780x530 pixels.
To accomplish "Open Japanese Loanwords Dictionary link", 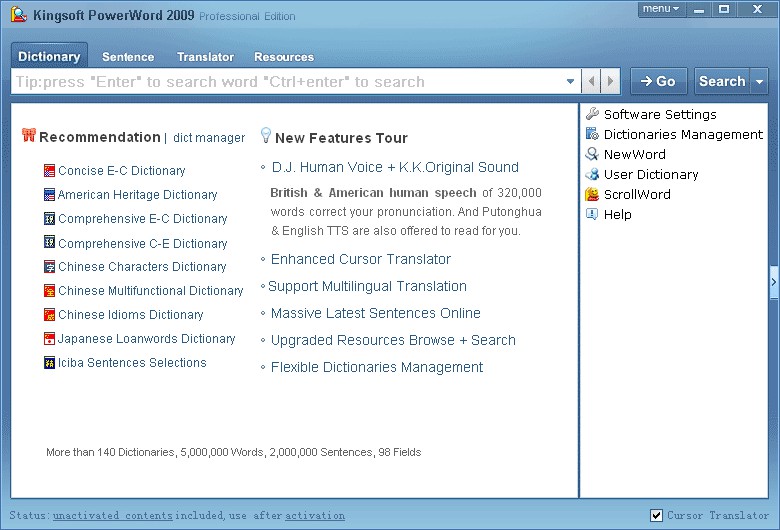I will (x=147, y=339).
